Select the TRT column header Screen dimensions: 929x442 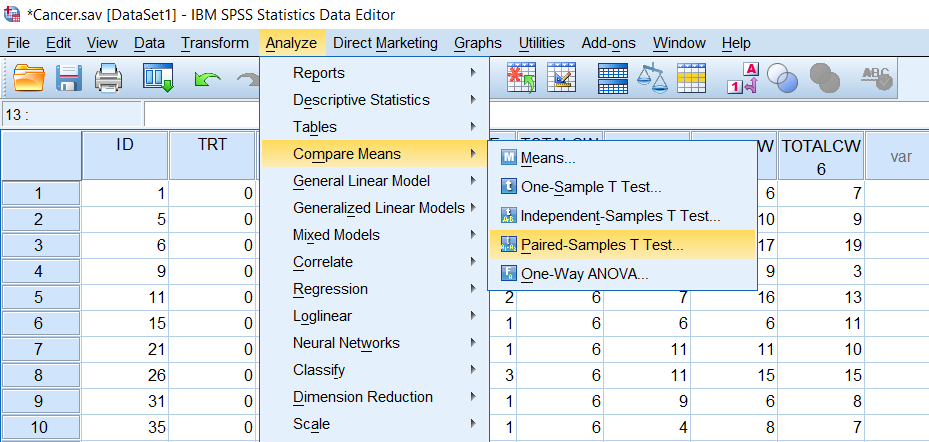pos(212,156)
